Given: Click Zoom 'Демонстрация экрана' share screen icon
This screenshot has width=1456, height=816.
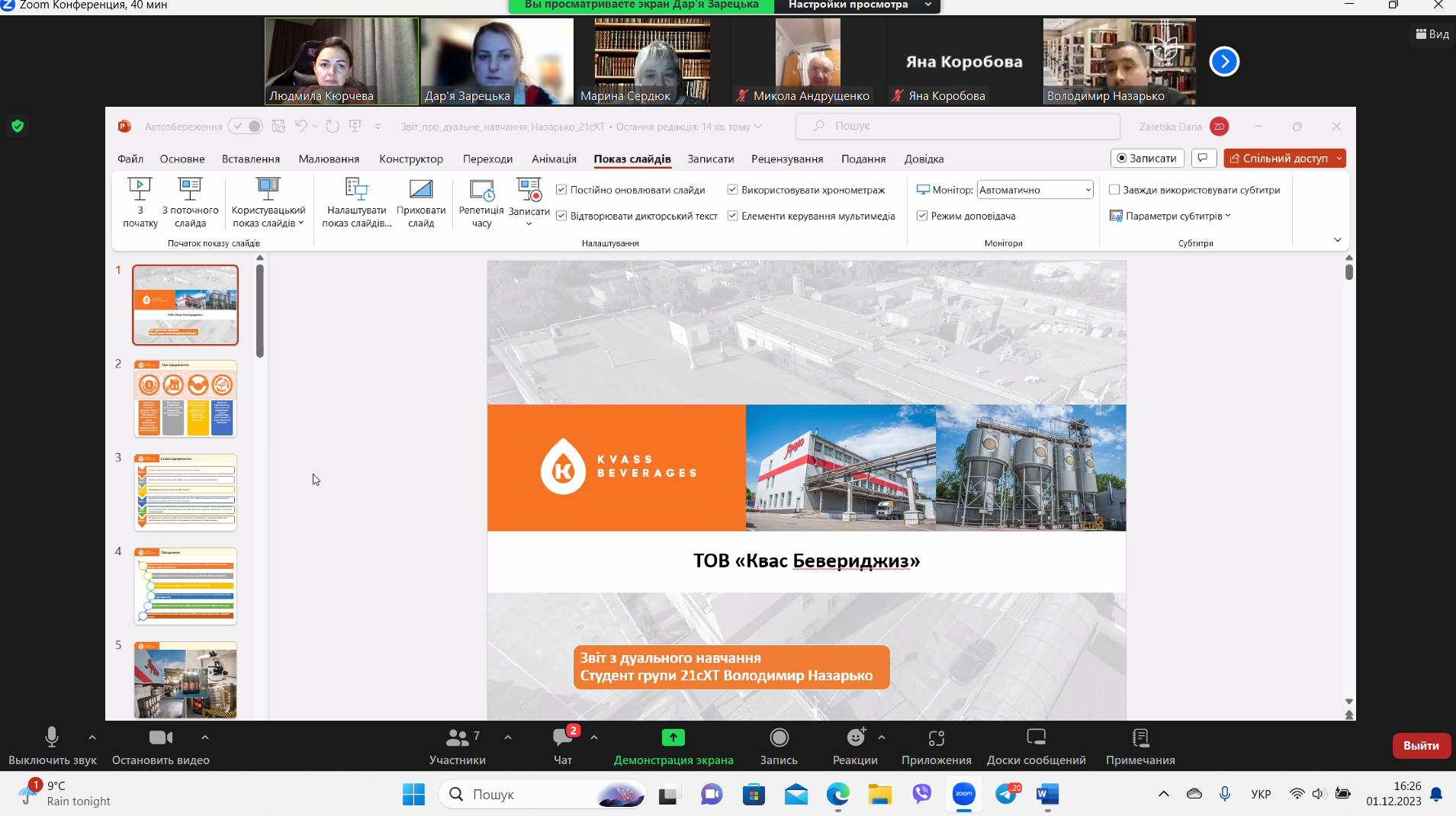Looking at the screenshot, I should pyautogui.click(x=673, y=737).
